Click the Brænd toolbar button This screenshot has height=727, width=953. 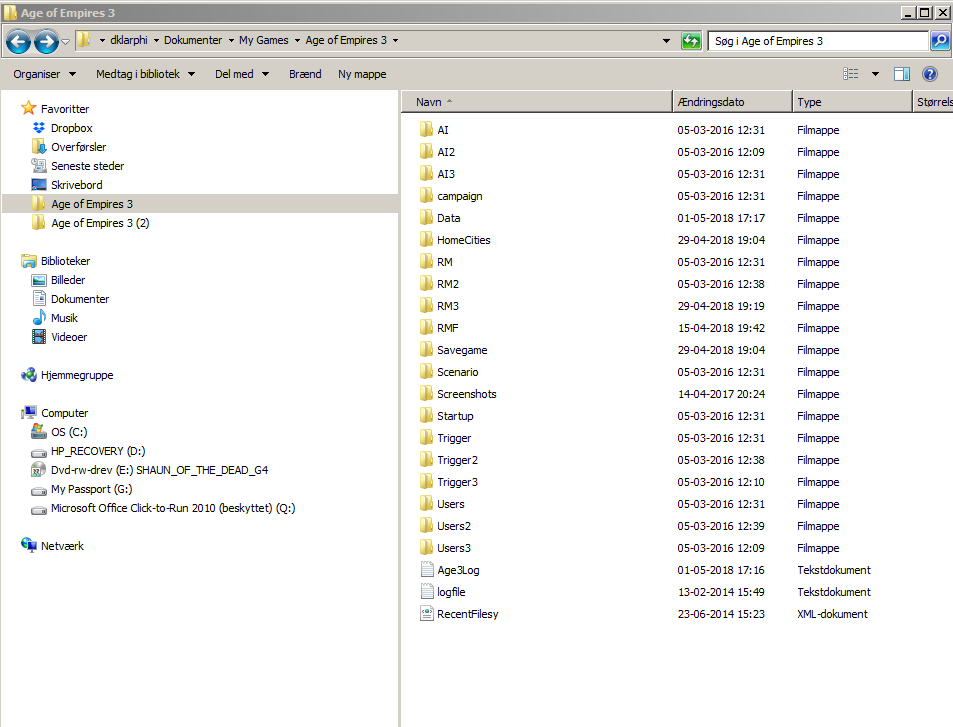(x=305, y=74)
